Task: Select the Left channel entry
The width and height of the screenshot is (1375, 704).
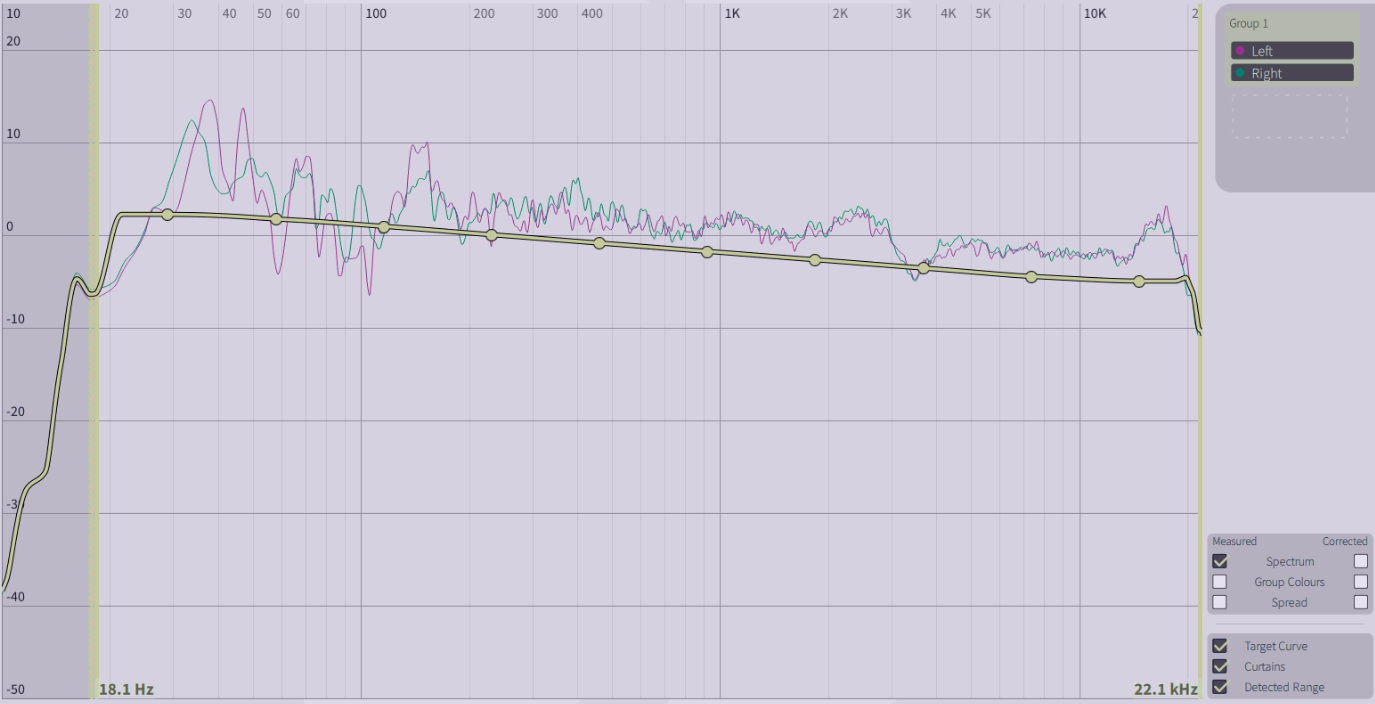Action: 1292,51
